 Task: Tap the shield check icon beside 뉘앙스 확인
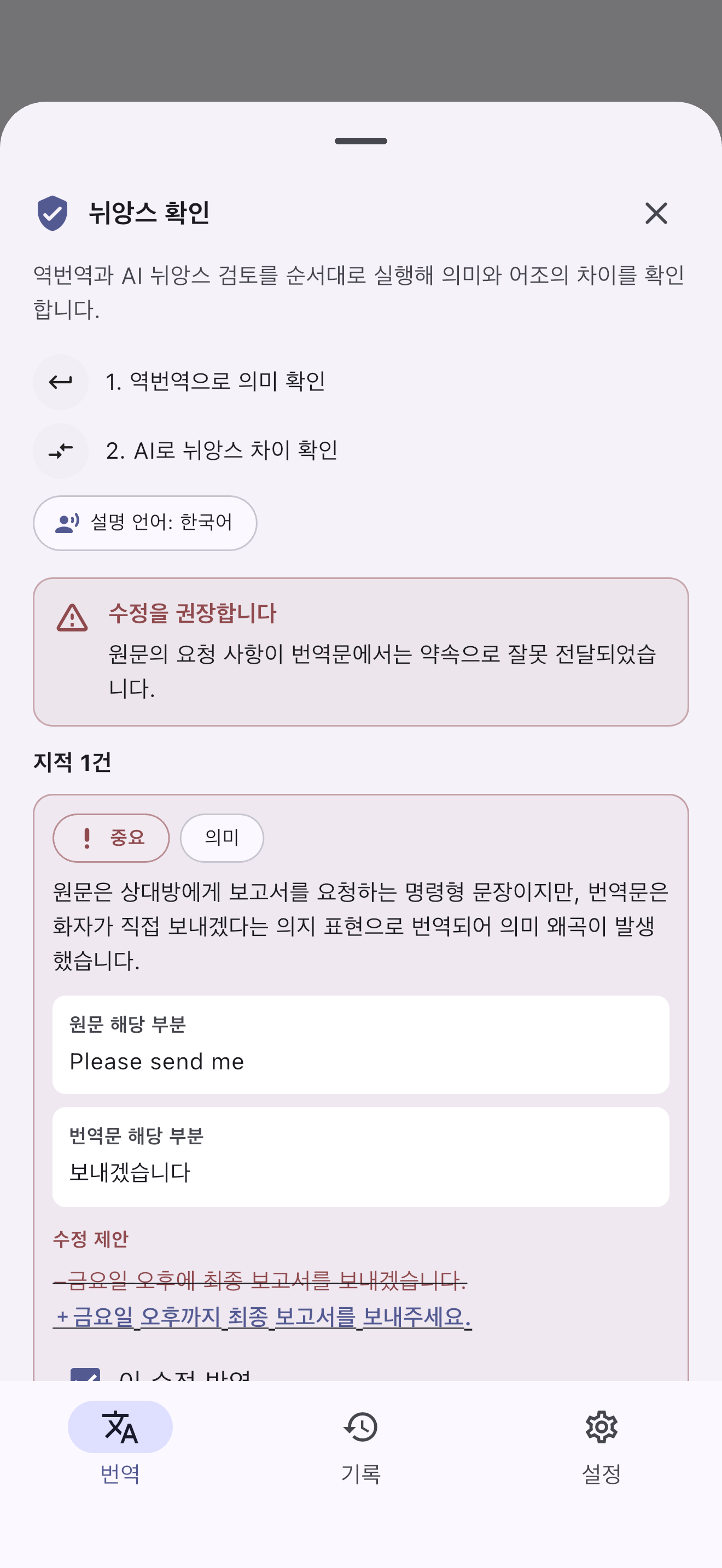click(53, 213)
